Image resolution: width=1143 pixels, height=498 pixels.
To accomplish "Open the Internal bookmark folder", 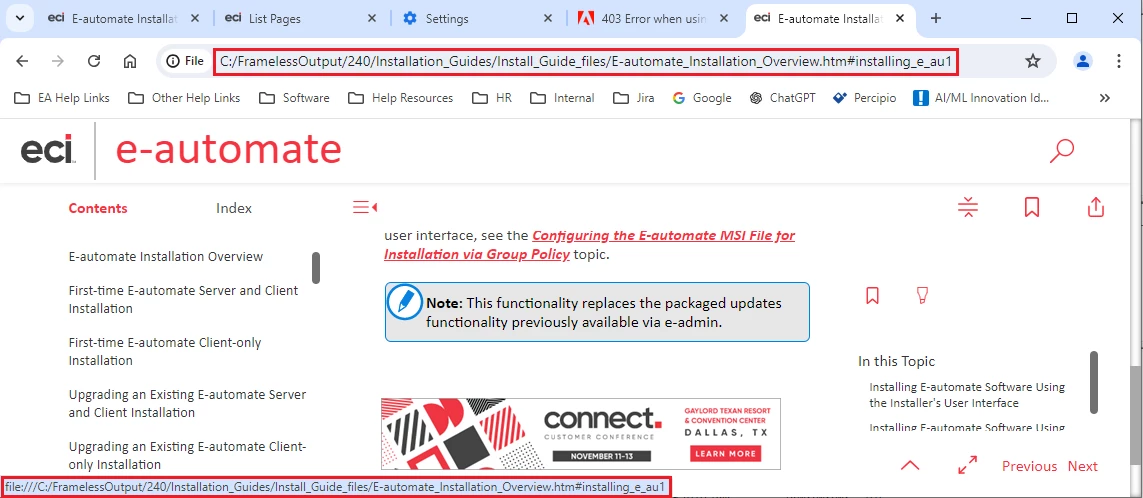I will click(561, 98).
